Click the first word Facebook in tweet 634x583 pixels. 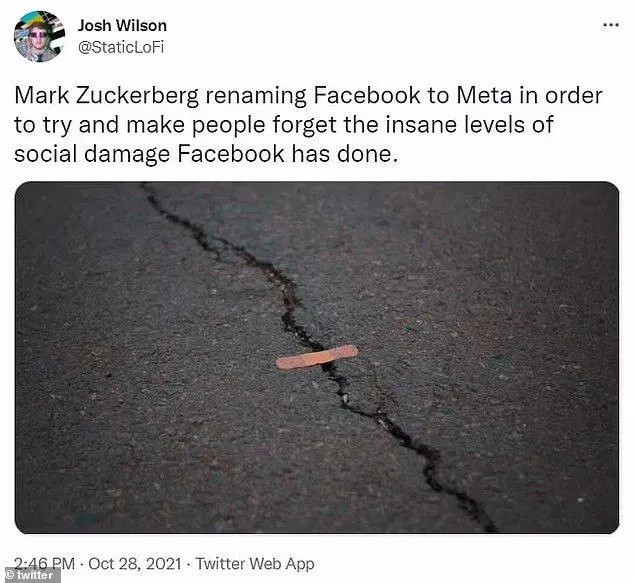coord(367,95)
